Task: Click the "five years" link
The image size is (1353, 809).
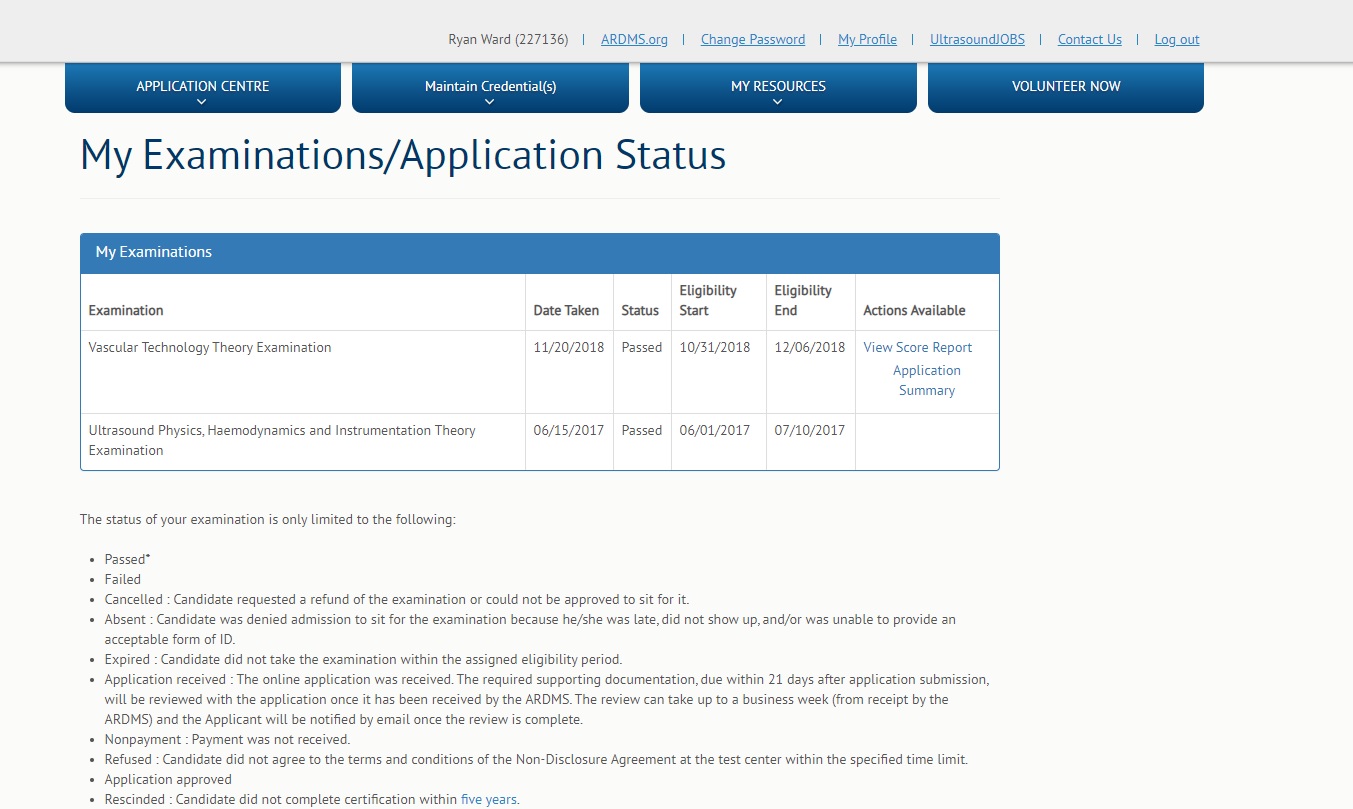Action: coord(488,800)
